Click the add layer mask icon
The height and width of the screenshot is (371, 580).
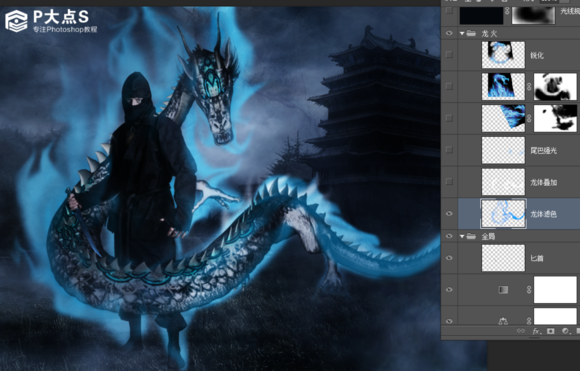pyautogui.click(x=550, y=331)
